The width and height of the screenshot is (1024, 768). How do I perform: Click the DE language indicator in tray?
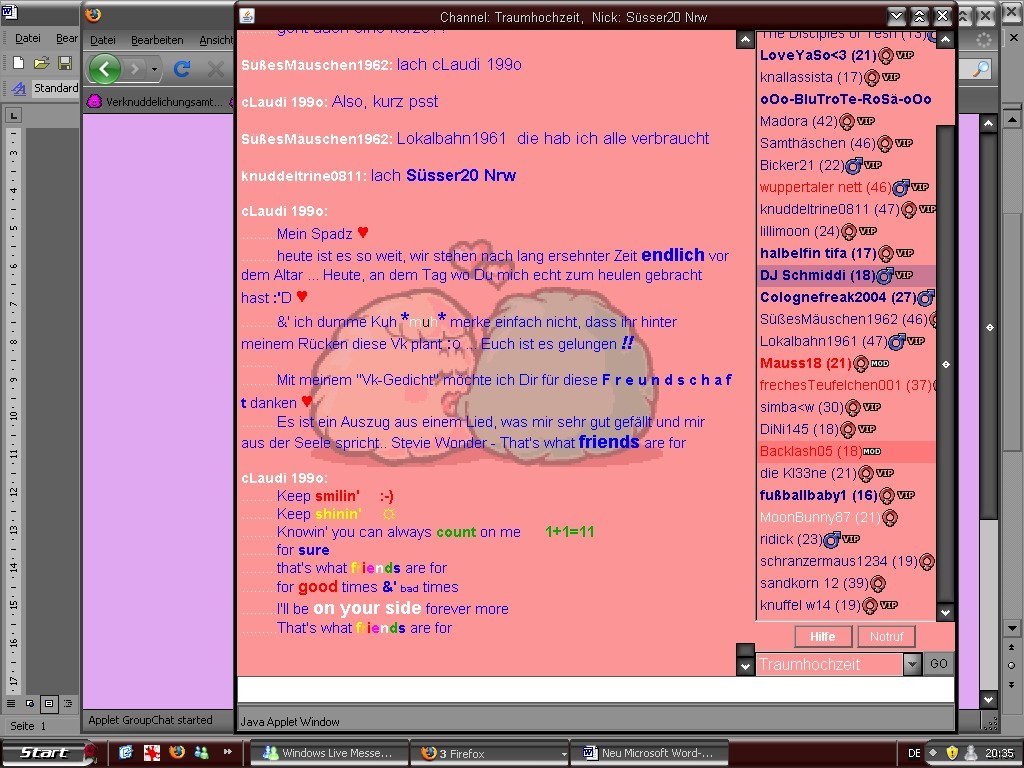click(x=914, y=753)
